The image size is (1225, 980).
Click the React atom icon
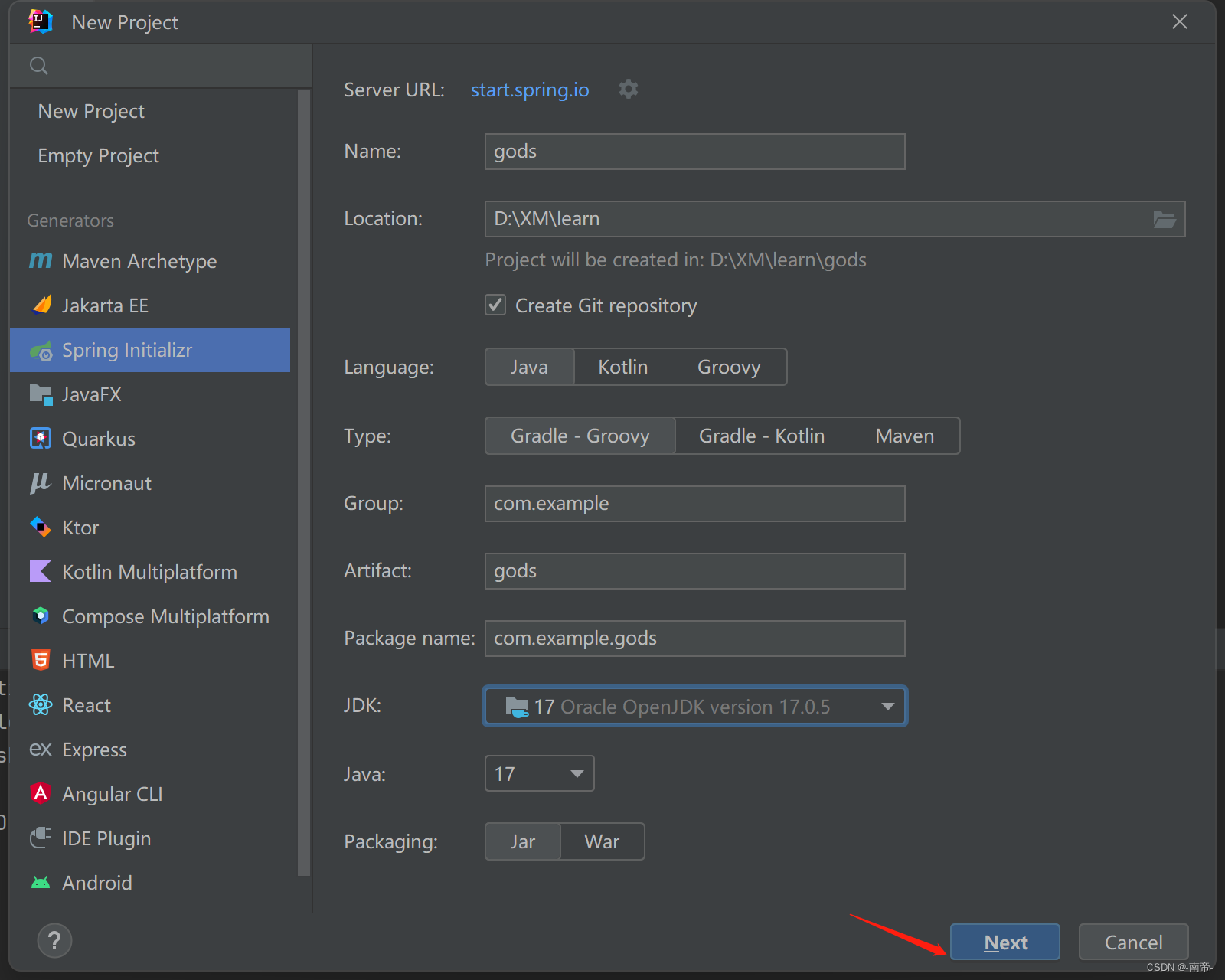click(41, 704)
